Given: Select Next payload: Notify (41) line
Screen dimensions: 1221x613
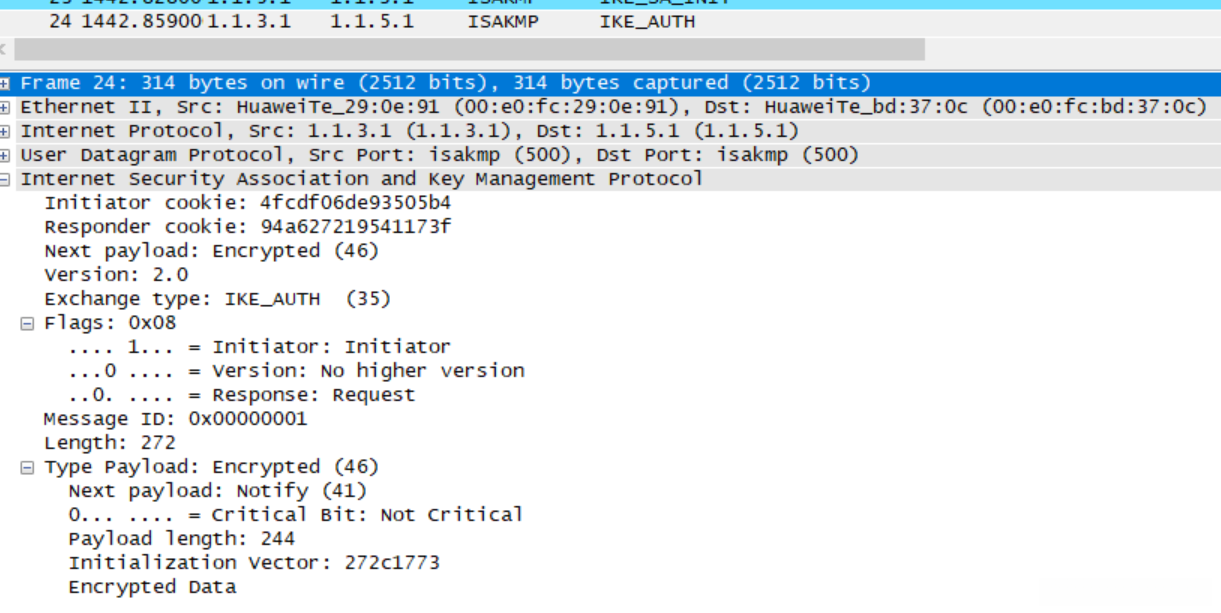Looking at the screenshot, I should coord(217,491).
